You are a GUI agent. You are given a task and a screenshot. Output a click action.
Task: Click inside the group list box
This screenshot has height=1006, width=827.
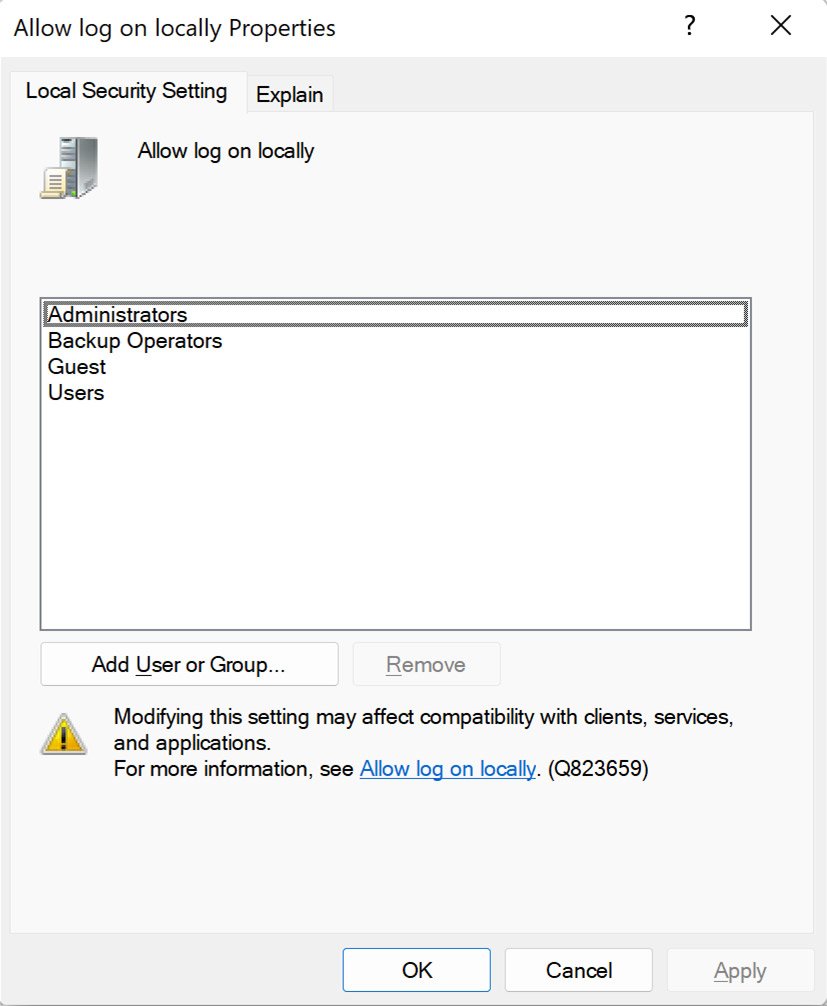point(395,500)
